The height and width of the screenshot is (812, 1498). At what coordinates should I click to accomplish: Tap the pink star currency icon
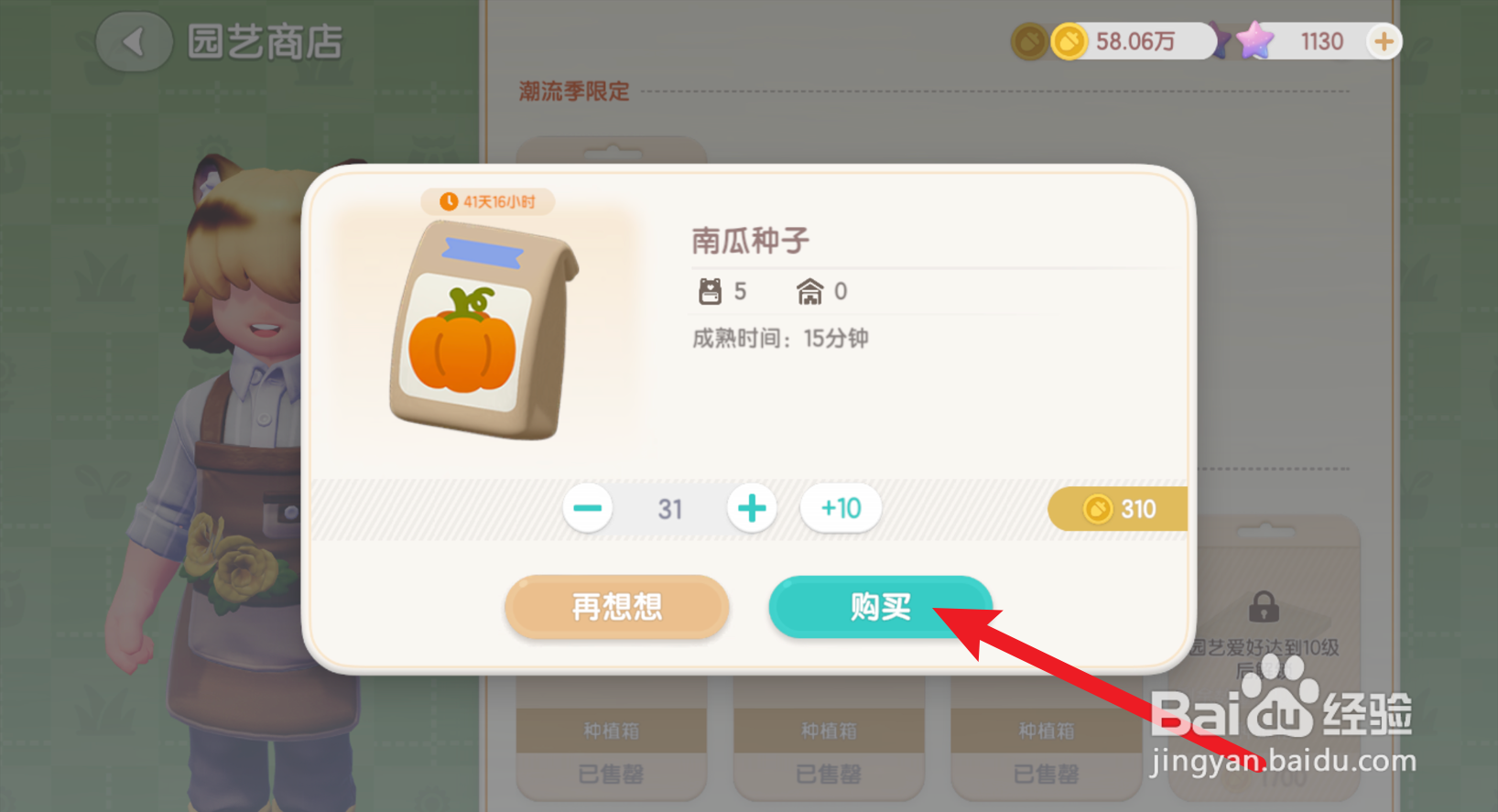coord(1254,40)
